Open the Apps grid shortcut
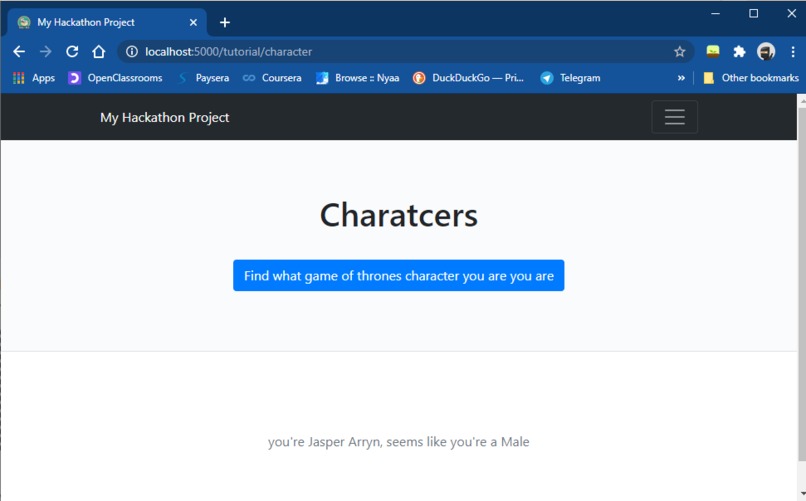This screenshot has width=806, height=501. (x=34, y=78)
